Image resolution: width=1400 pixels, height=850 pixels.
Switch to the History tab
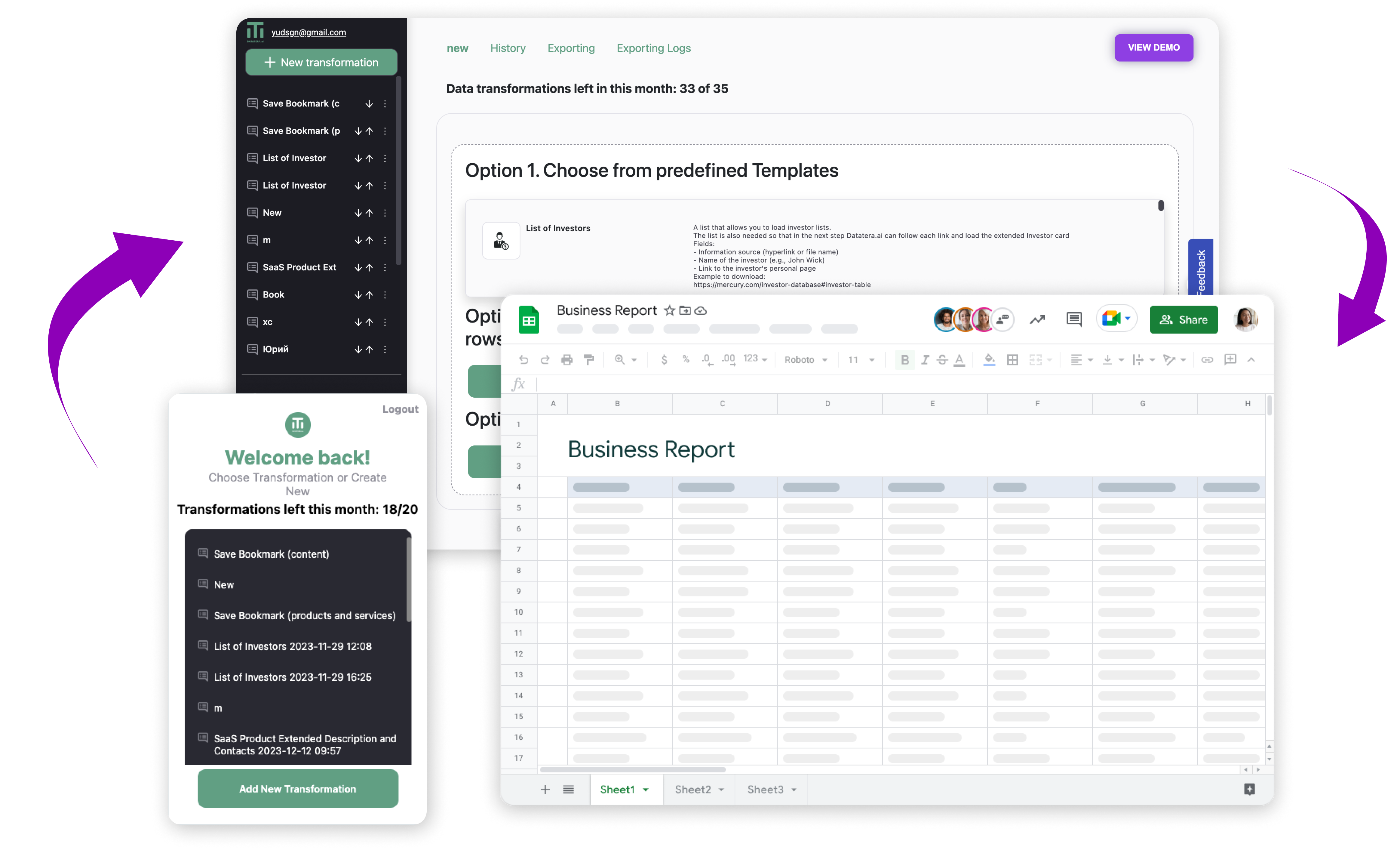[507, 48]
